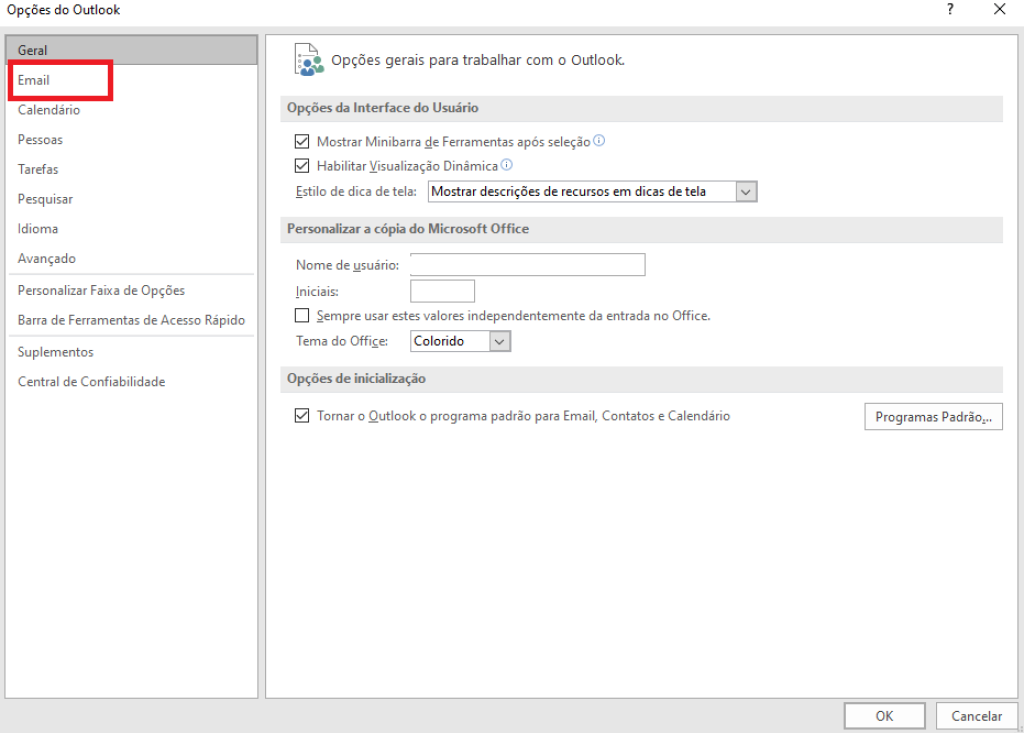
Task: Select the Geral category
Action: click(x=131, y=50)
